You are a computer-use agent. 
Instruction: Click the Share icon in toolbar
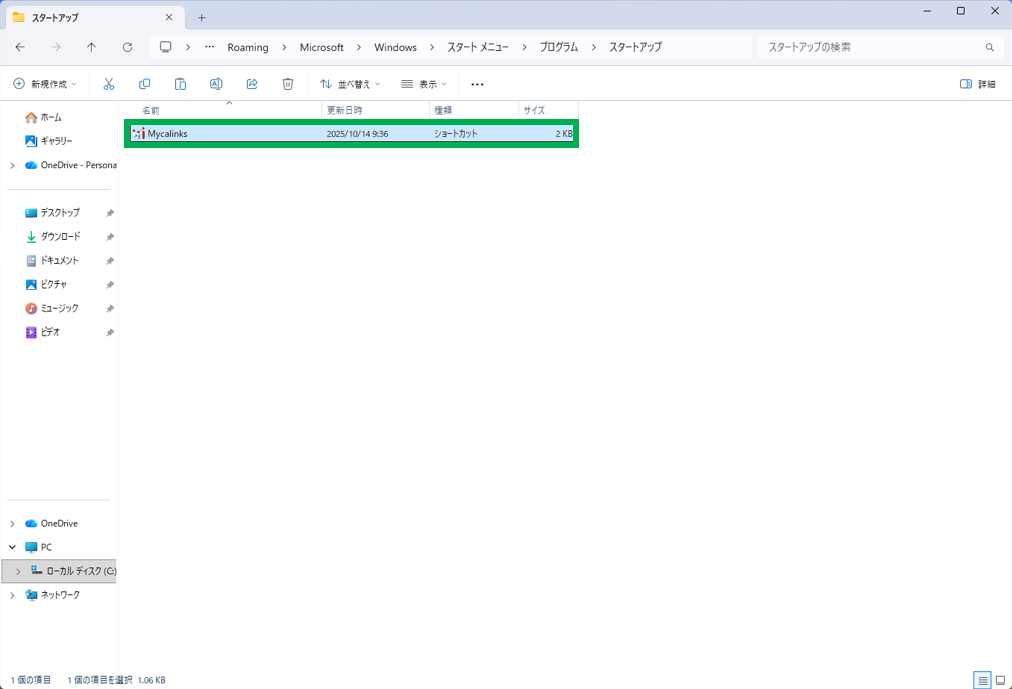252,84
